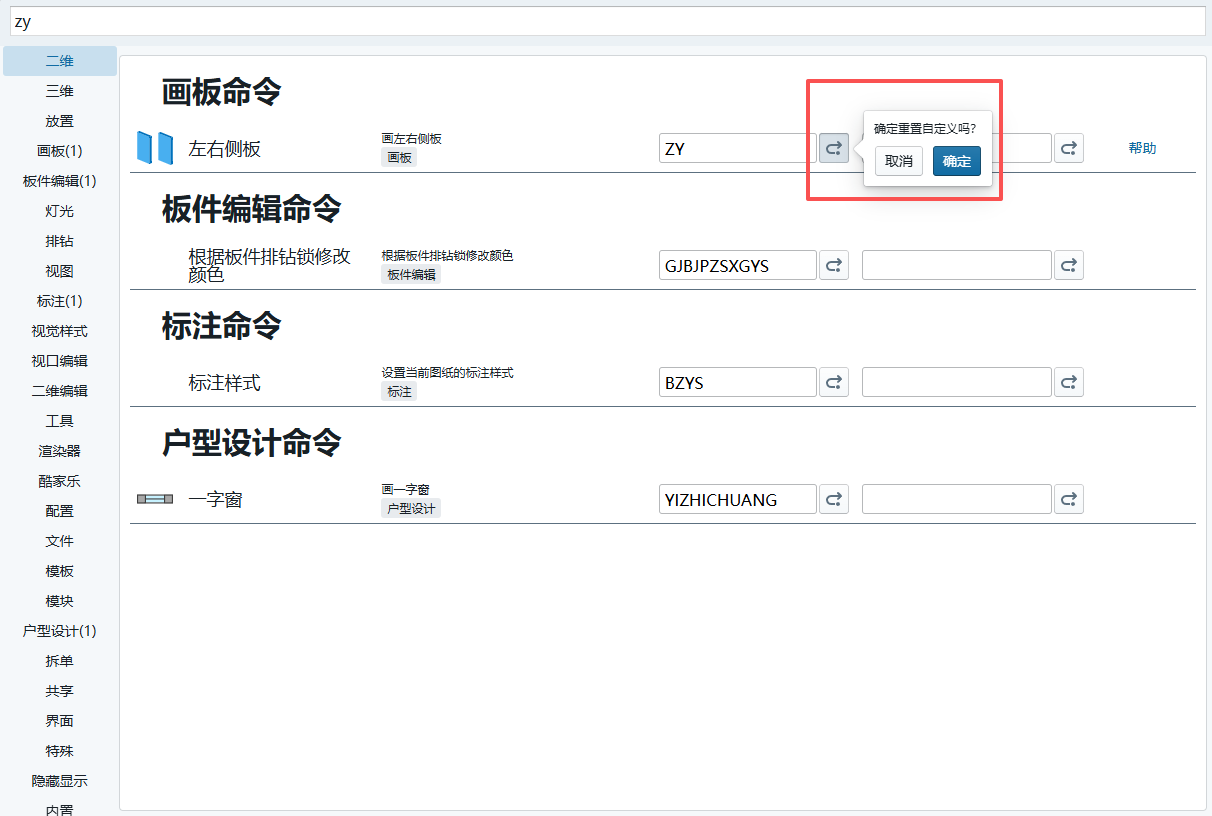Click empty custom shortcut field for 一字窗
1212x816 pixels.
pos(956,499)
